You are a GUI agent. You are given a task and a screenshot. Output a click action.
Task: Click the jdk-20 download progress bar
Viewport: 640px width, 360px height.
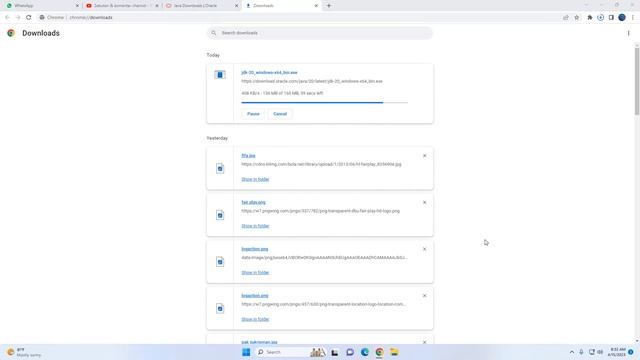[x=324, y=102]
